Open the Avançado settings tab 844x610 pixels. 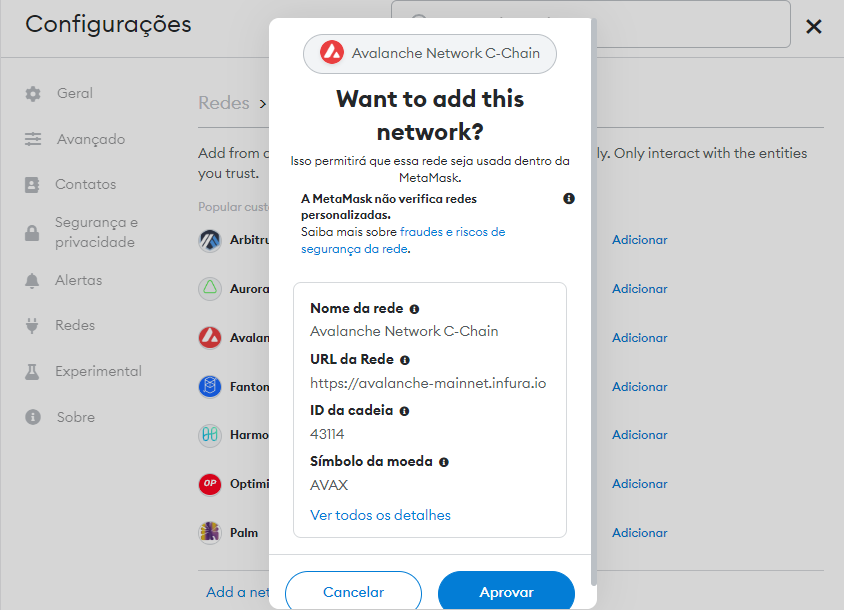tap(90, 139)
